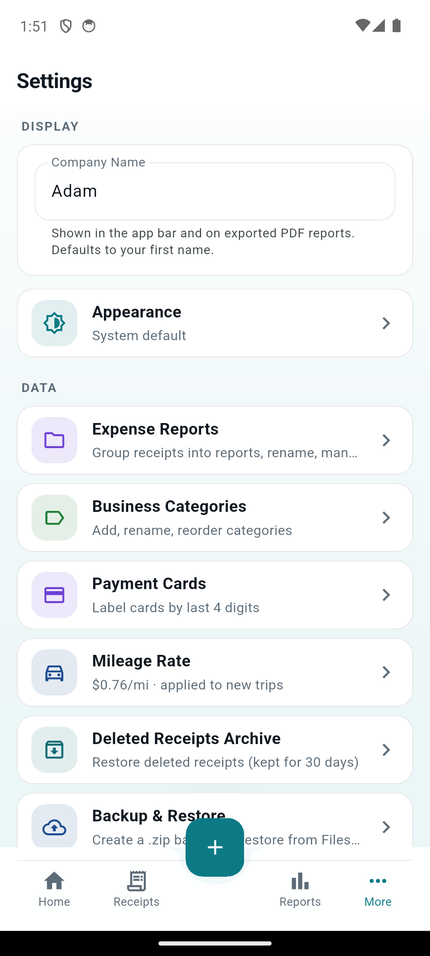Tap the Deleted Receipts Archive box icon
Image resolution: width=430 pixels, height=956 pixels.
[54, 750]
